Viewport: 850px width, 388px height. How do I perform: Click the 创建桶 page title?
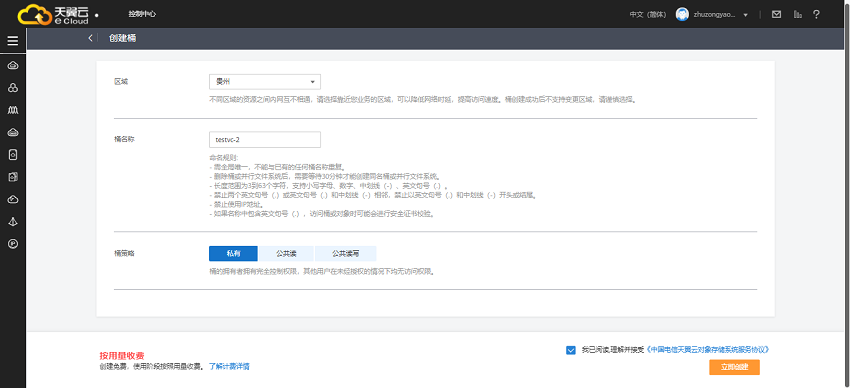click(x=123, y=38)
